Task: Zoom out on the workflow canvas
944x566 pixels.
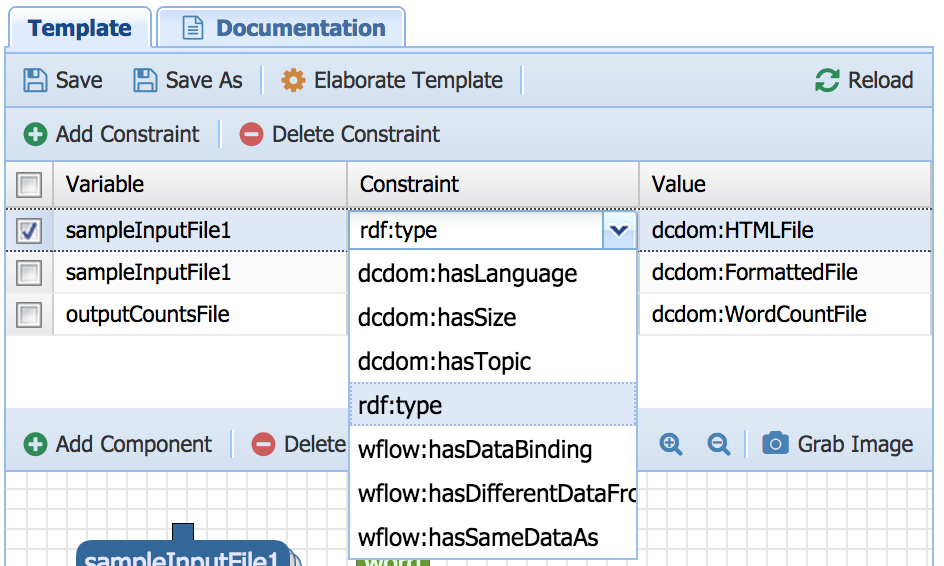Action: 718,444
